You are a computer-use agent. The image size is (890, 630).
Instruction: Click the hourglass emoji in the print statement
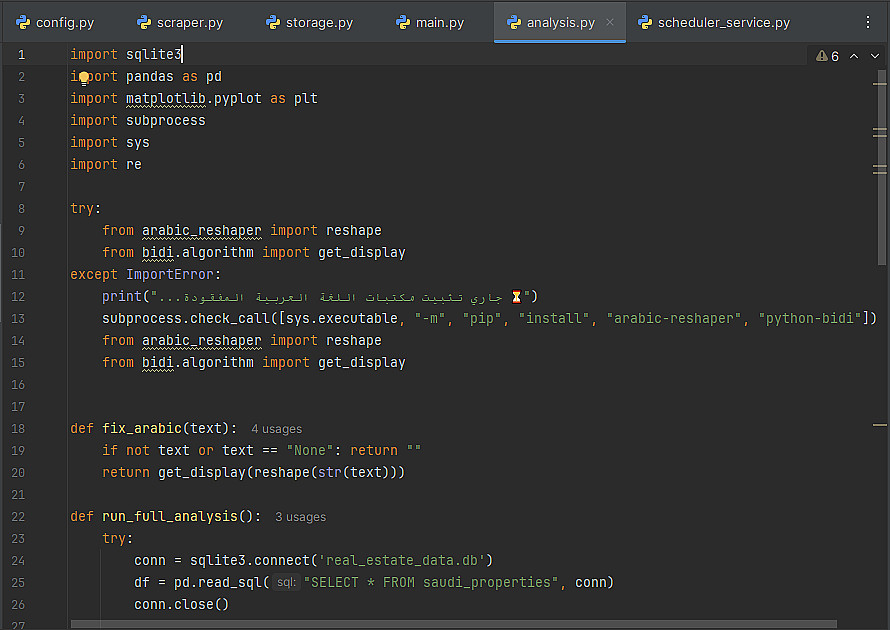tap(516, 297)
